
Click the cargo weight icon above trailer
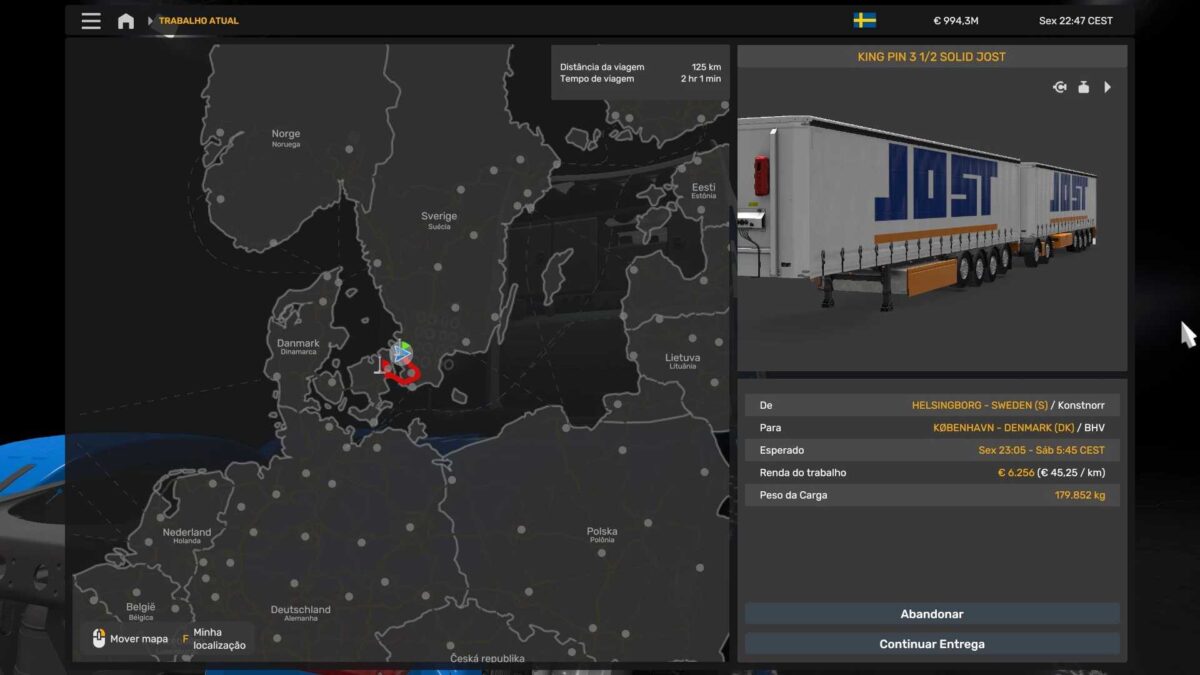pos(1083,88)
